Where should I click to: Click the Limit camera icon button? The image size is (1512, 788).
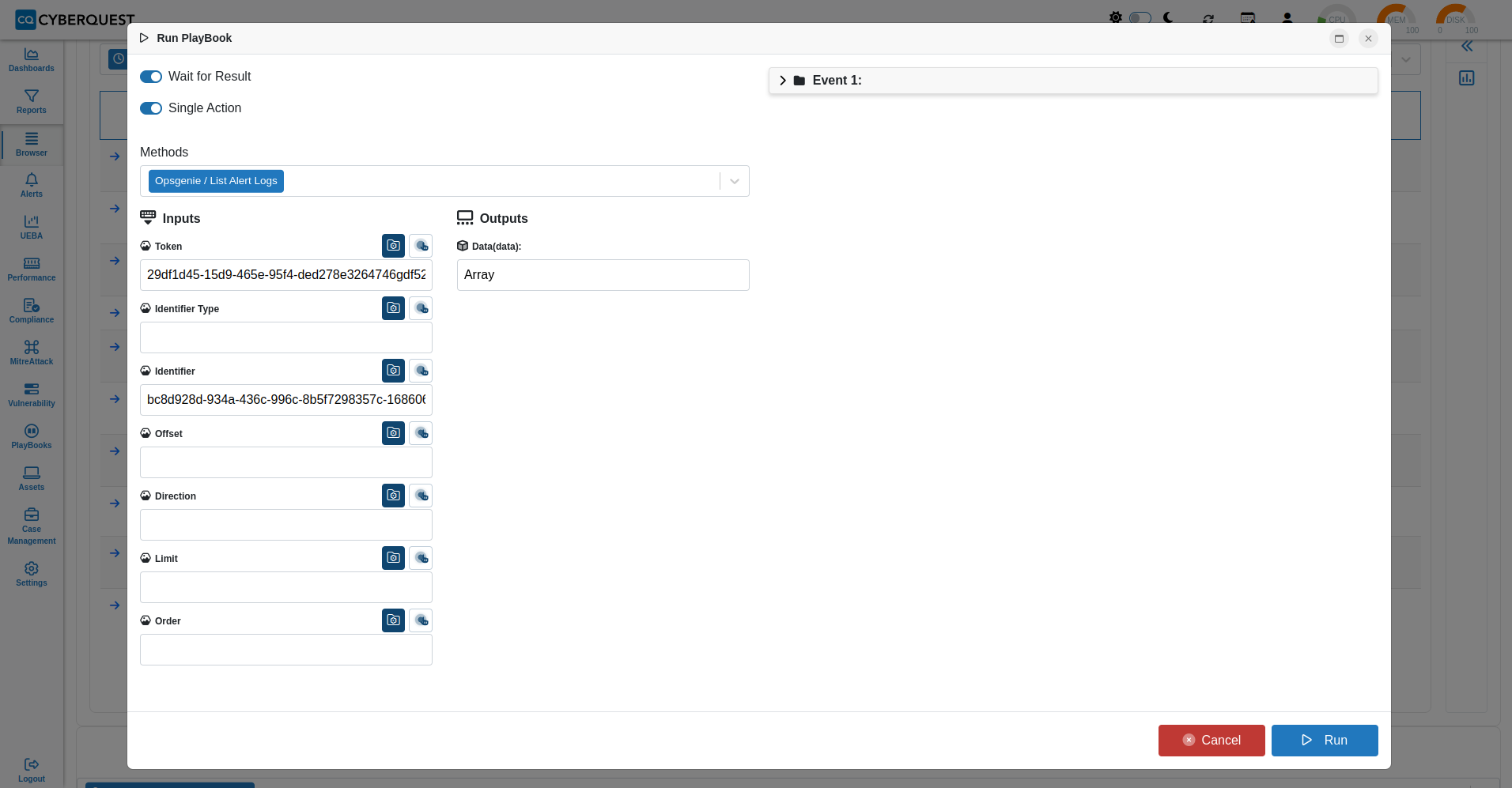[x=393, y=558]
